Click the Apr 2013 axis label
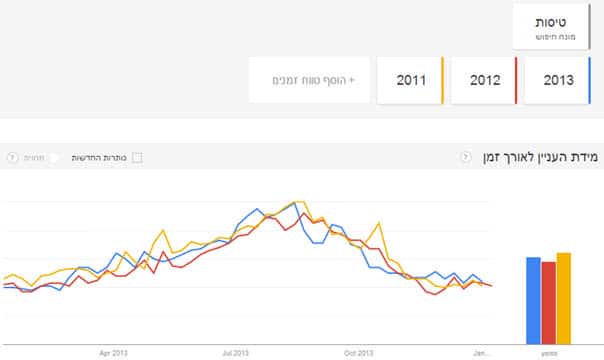The height and width of the screenshot is (360, 604). tap(113, 353)
